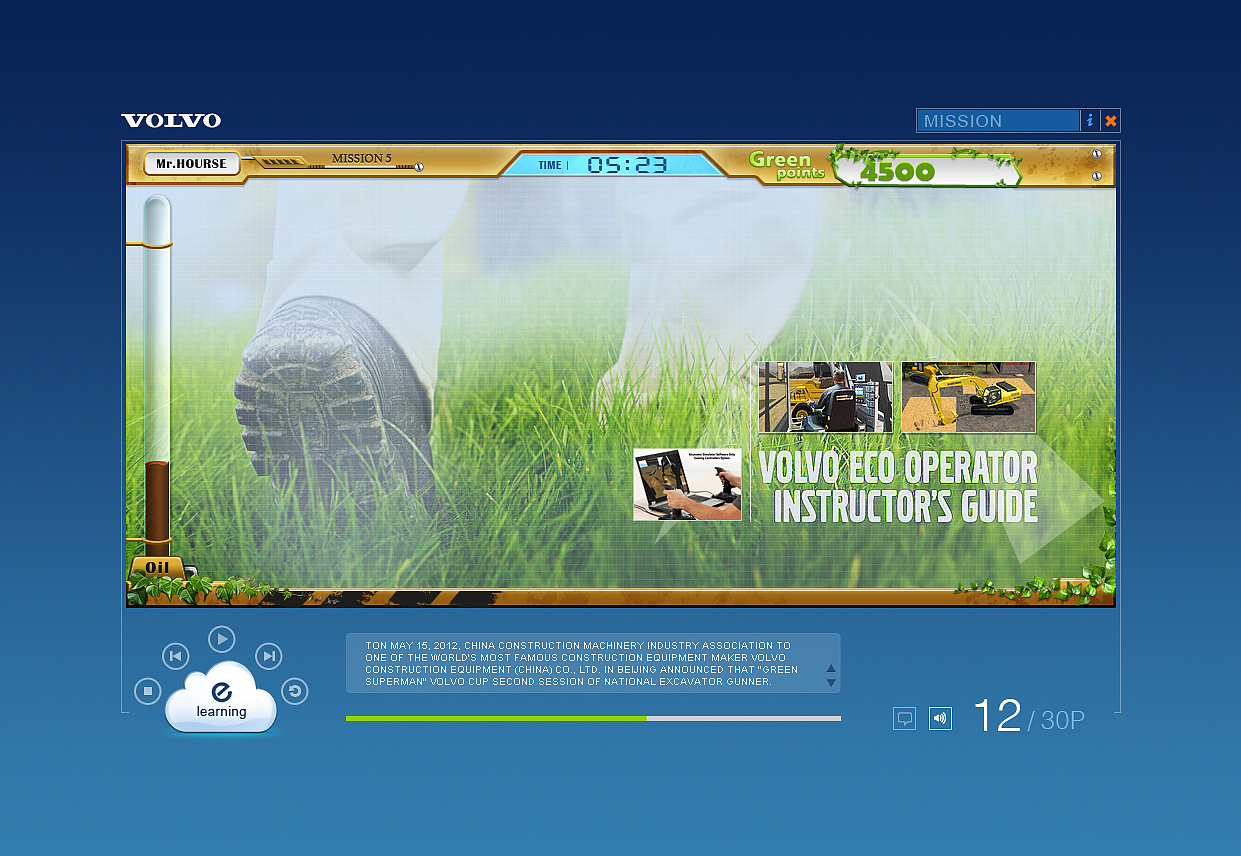Click the e-learning cloud logo

tap(221, 698)
